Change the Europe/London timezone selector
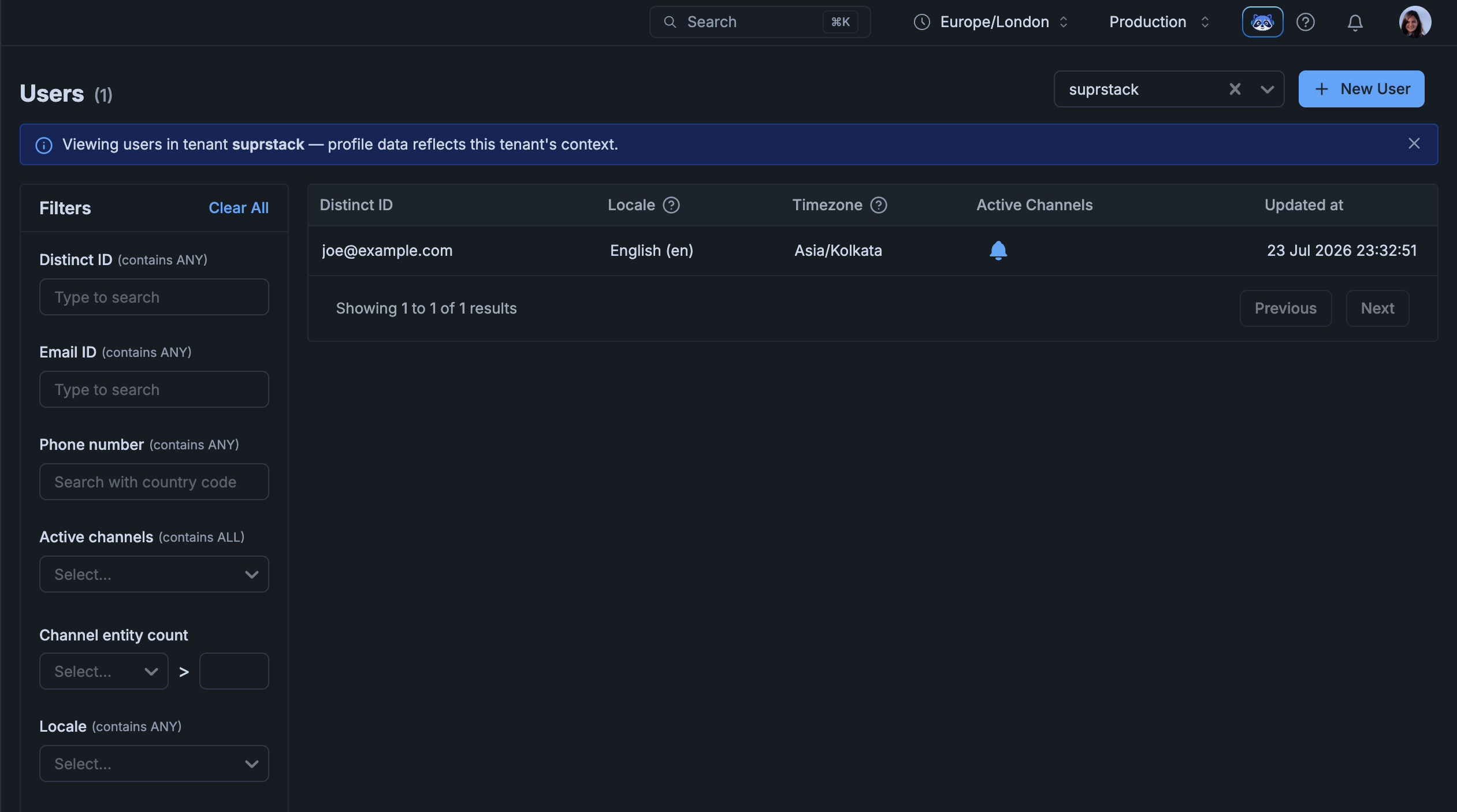 [991, 22]
